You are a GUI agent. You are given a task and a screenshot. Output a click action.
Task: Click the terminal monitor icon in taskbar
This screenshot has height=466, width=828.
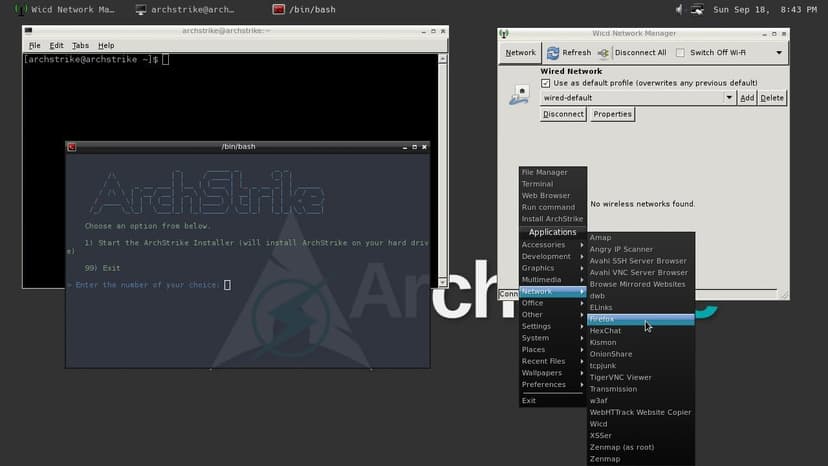click(x=140, y=10)
